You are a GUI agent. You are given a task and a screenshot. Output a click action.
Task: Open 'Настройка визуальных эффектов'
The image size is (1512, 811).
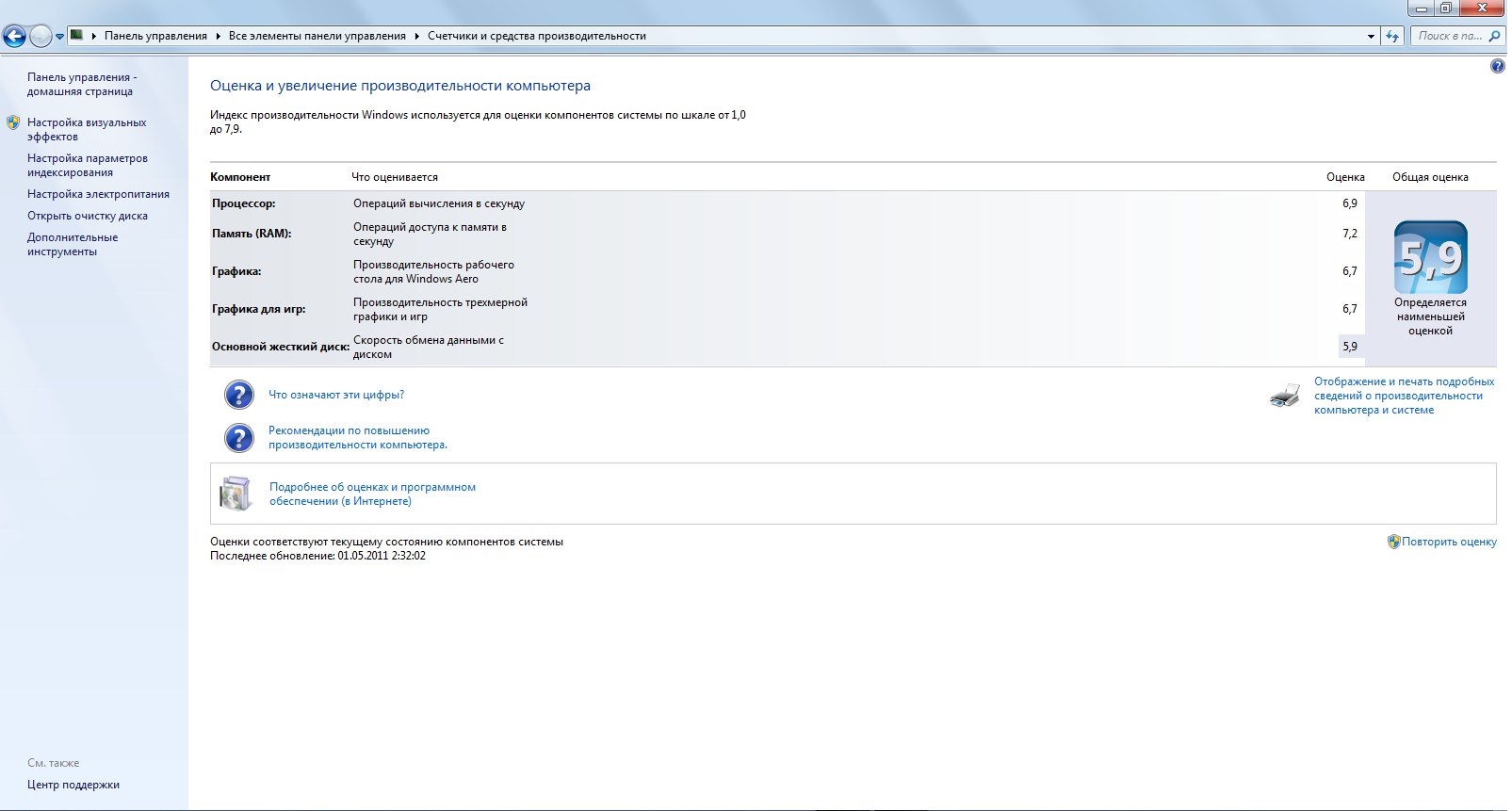[87, 130]
